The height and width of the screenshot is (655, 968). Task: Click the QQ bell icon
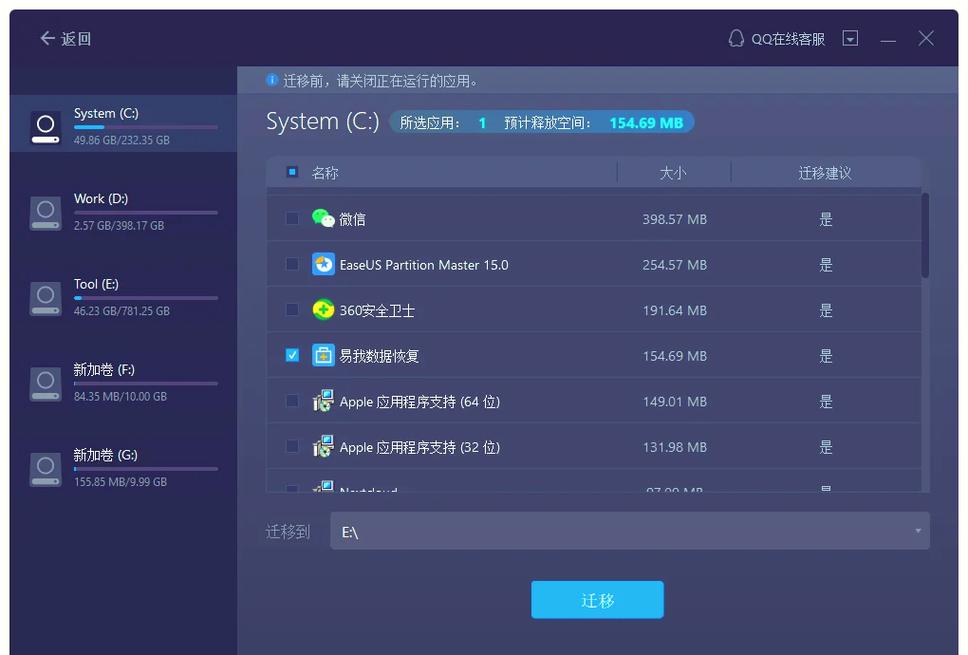point(736,38)
